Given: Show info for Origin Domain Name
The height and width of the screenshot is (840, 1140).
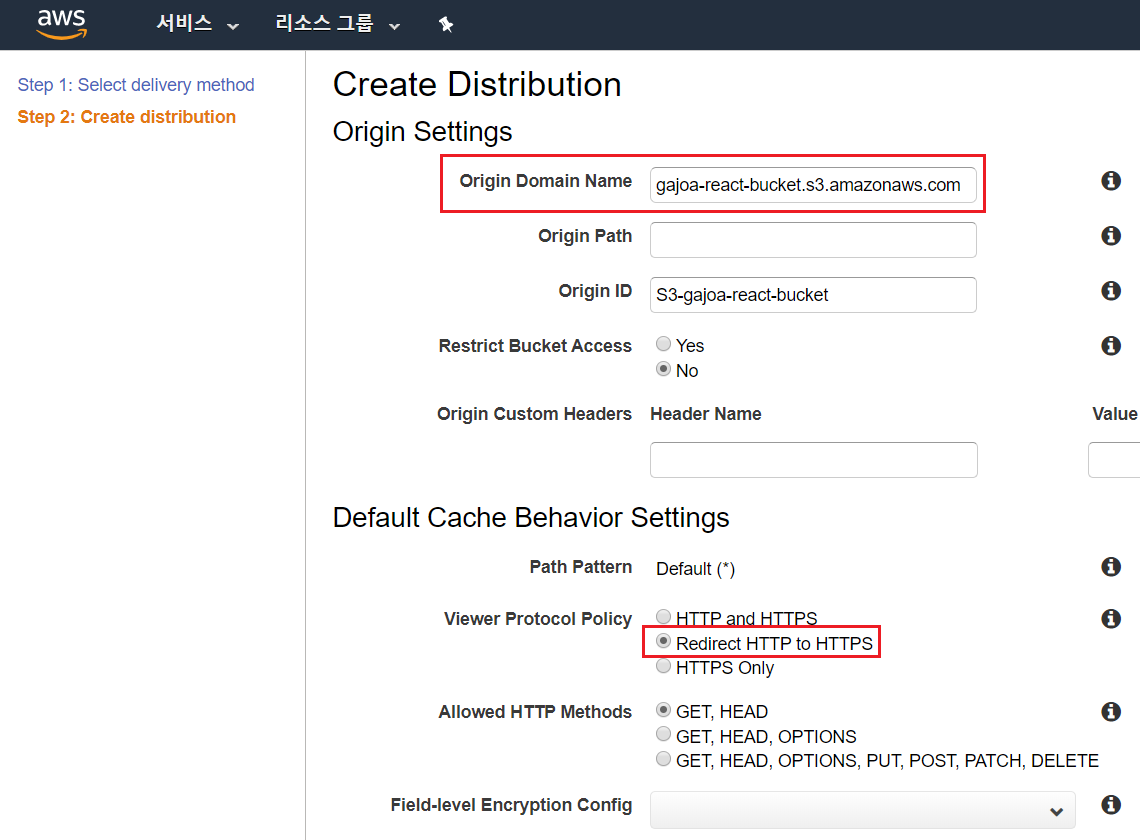Looking at the screenshot, I should coord(1110,180).
